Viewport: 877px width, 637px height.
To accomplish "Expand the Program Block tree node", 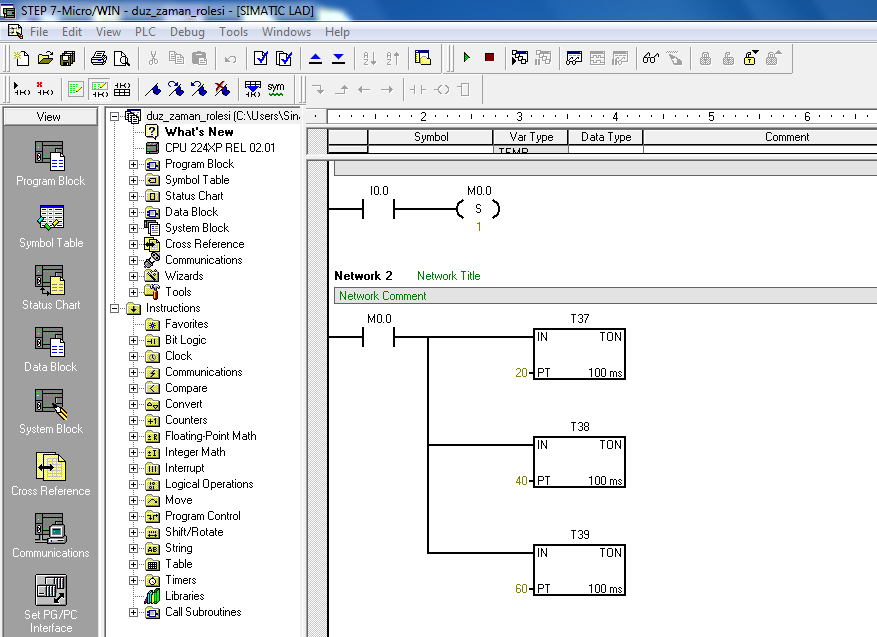I will point(133,164).
